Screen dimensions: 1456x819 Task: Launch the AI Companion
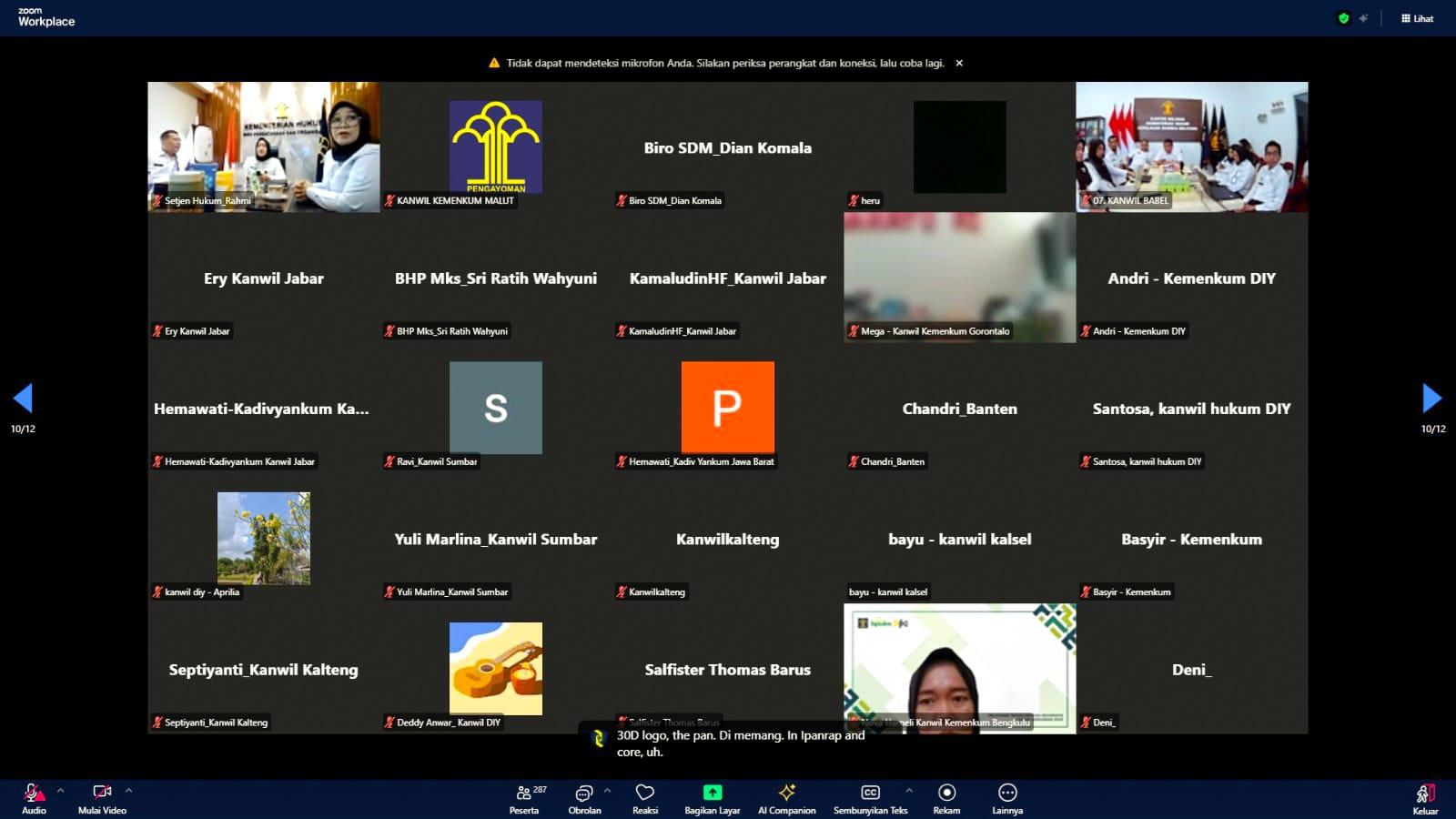click(x=786, y=797)
